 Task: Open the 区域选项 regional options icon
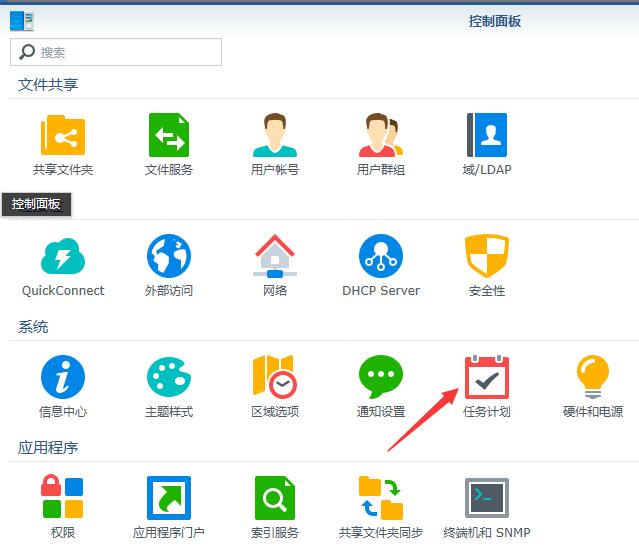click(275, 377)
